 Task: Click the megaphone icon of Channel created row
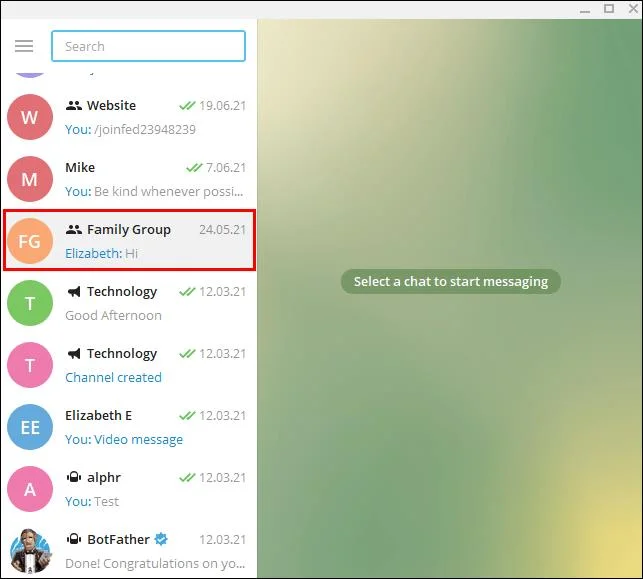click(x=74, y=353)
